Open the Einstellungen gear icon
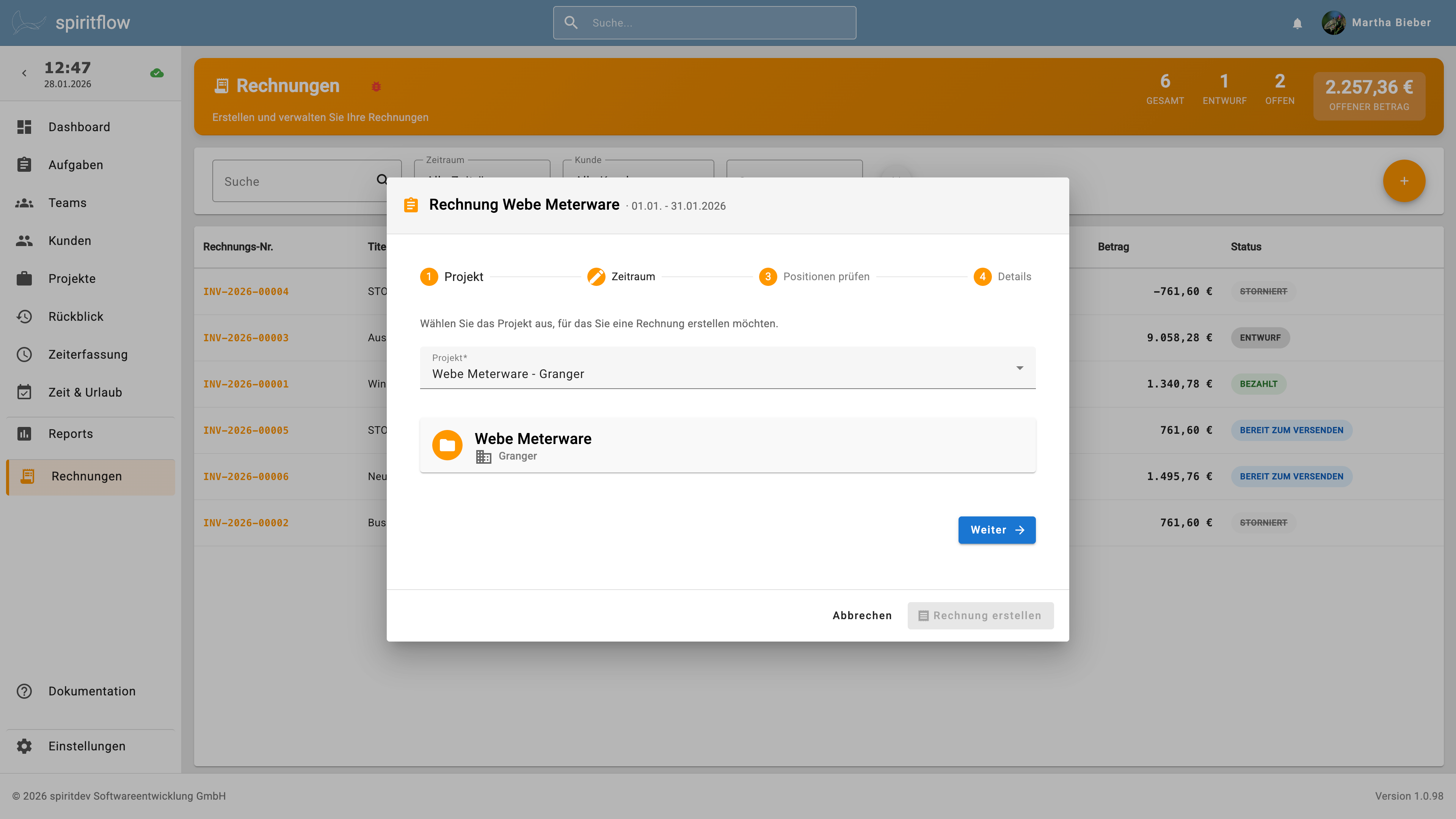This screenshot has width=1456, height=819. pyautogui.click(x=24, y=746)
